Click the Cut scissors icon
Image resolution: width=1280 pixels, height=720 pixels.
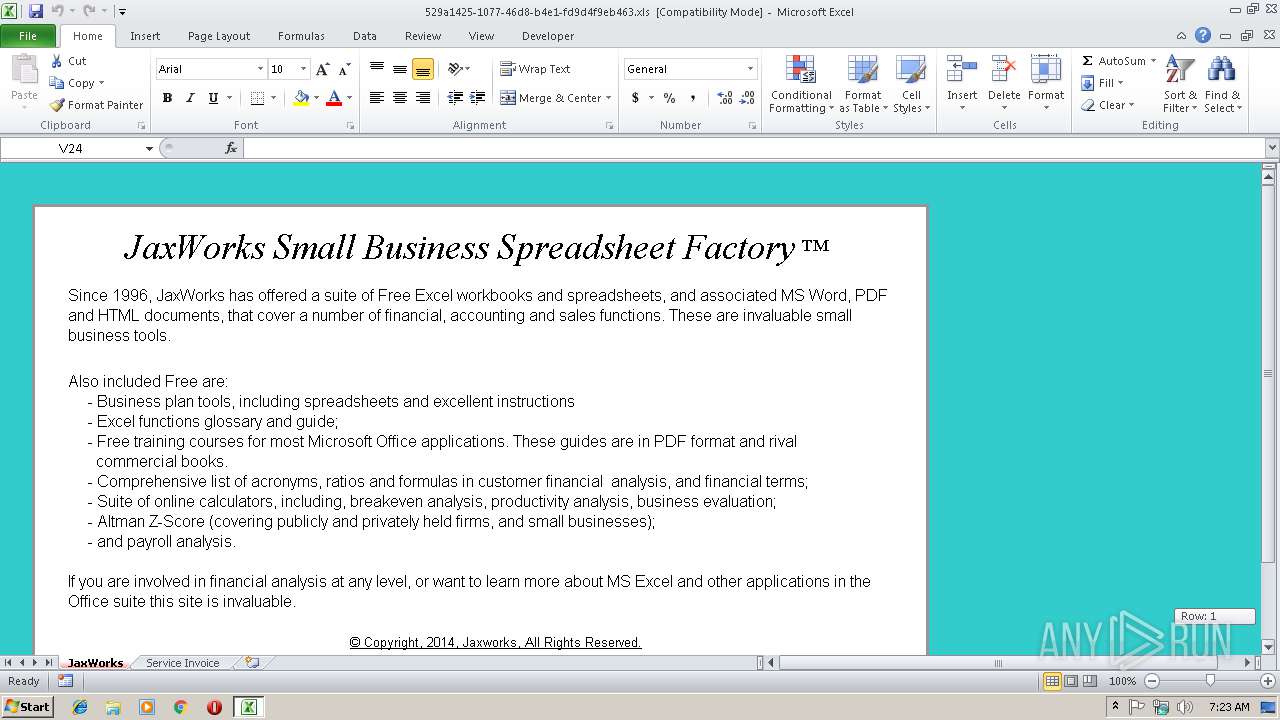(57, 61)
